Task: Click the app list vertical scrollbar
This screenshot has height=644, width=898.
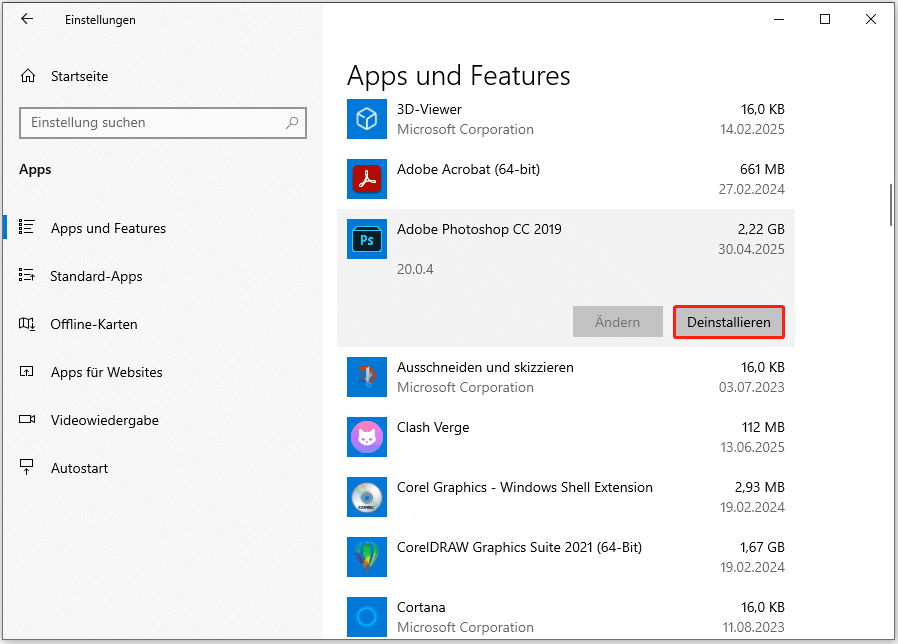Action: click(x=891, y=205)
